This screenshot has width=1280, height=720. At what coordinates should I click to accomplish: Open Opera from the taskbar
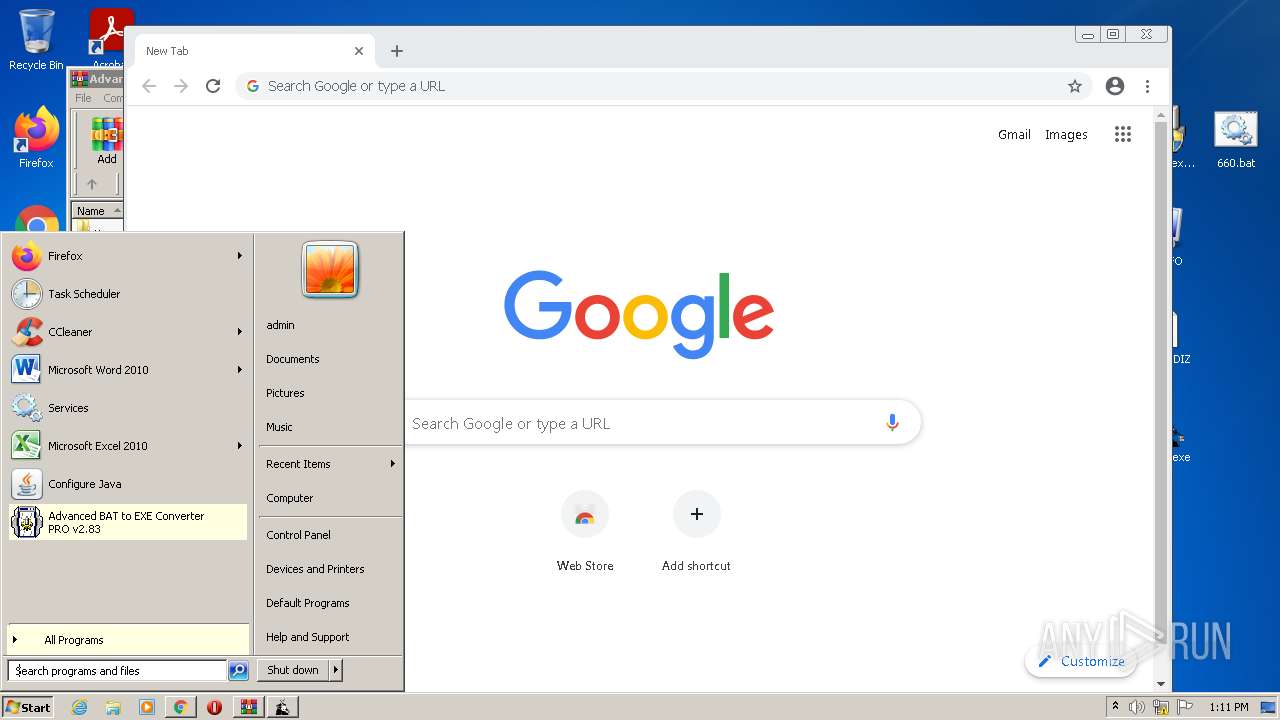point(214,707)
